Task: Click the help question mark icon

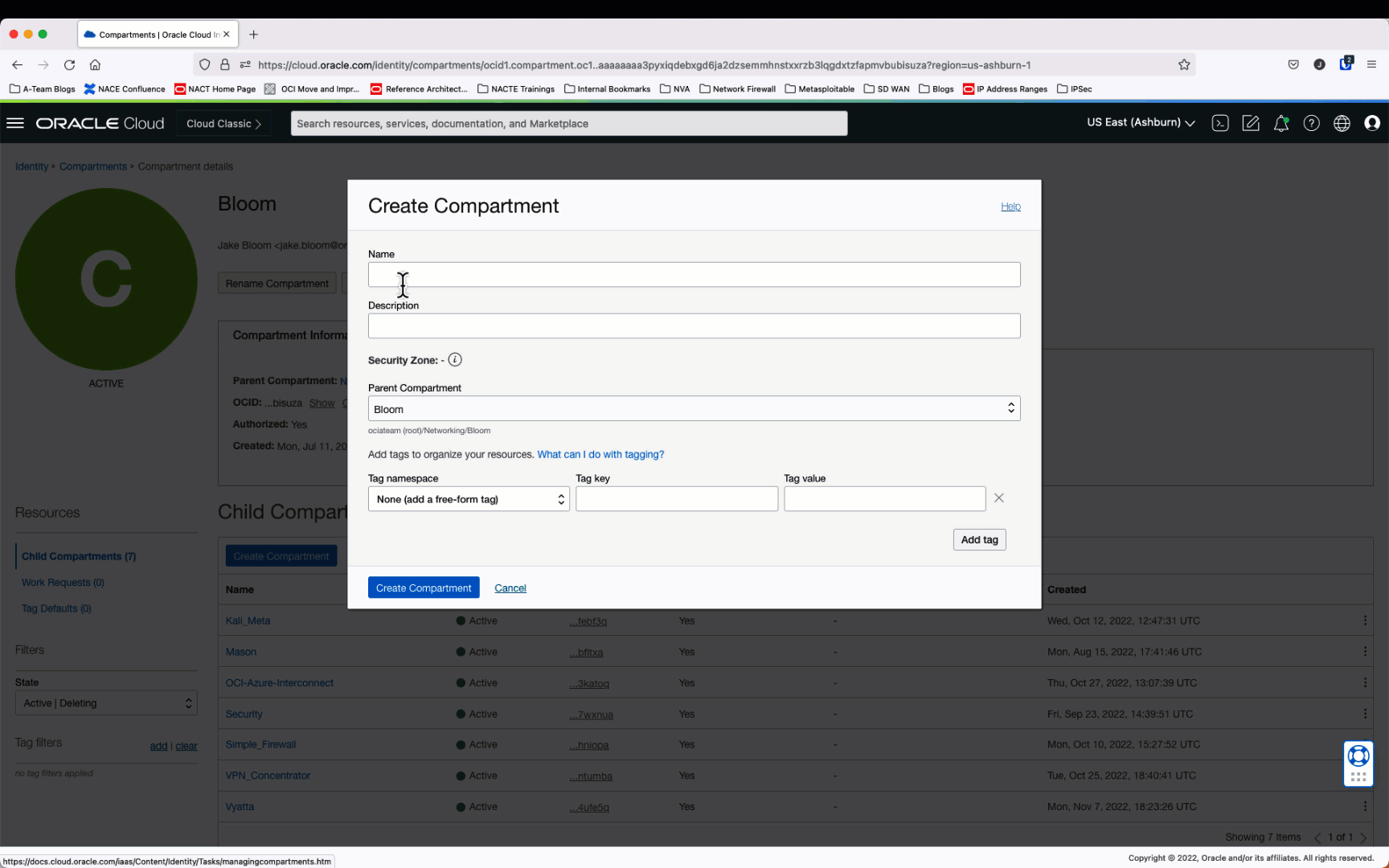Action: pos(1311,123)
